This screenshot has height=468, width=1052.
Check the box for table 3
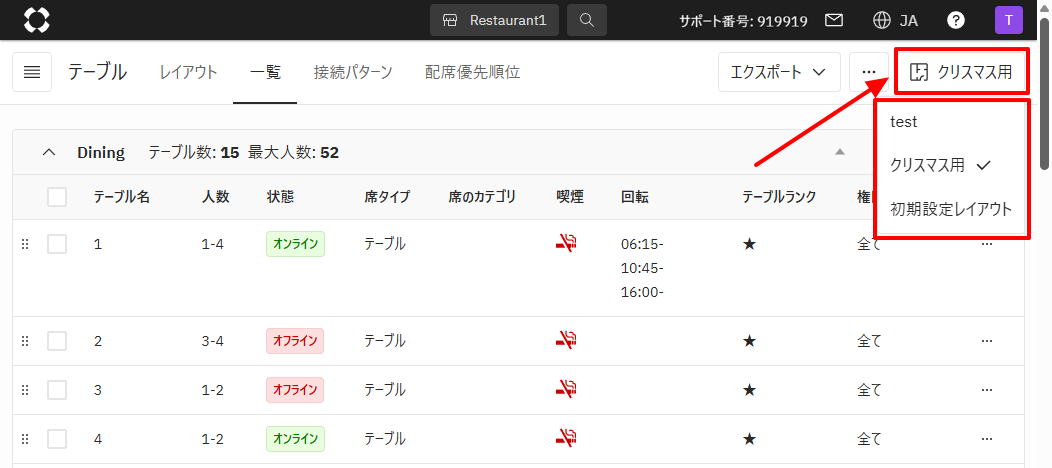tap(57, 390)
